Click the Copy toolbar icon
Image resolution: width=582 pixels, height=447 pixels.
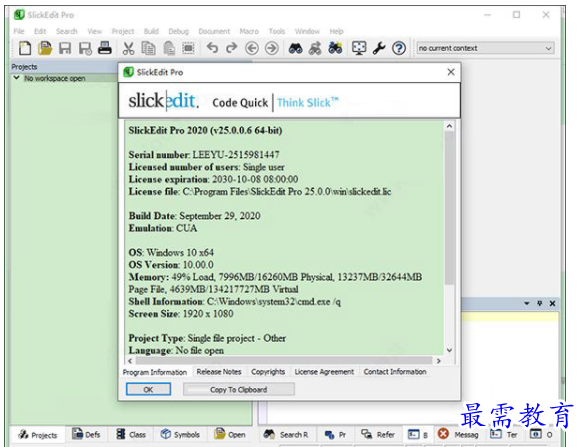(148, 48)
